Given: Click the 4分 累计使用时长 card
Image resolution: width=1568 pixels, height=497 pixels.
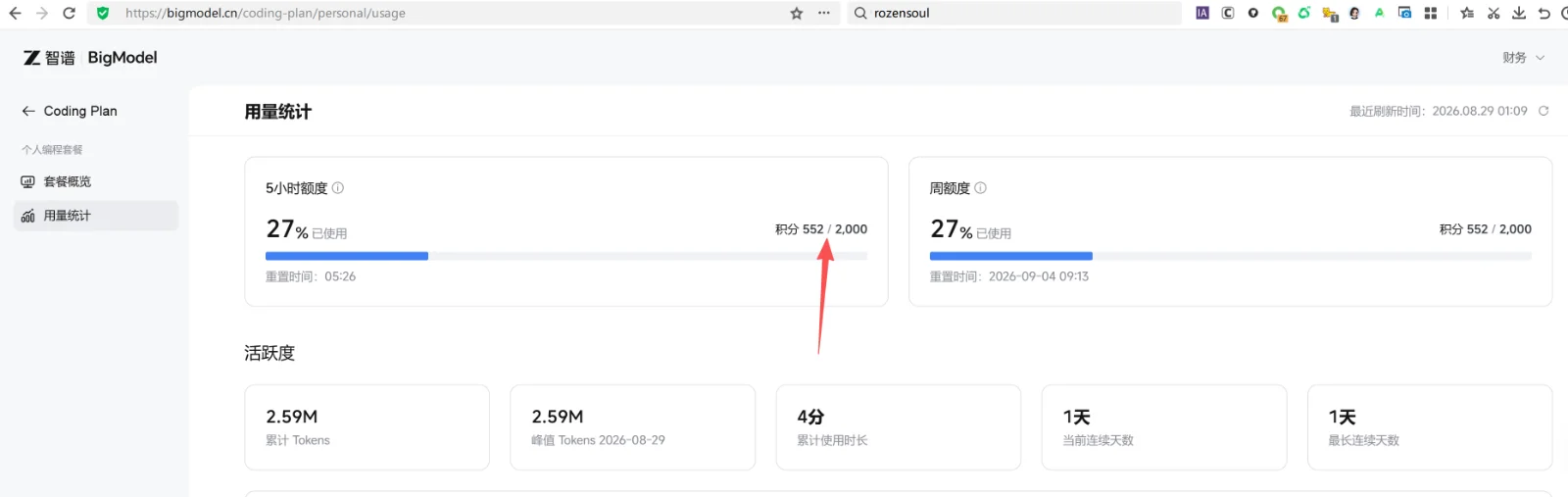Looking at the screenshot, I should 899,427.
